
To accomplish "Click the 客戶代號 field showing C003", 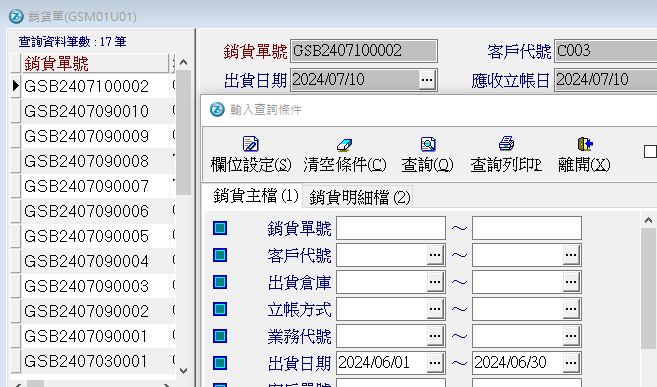I will point(606,51).
